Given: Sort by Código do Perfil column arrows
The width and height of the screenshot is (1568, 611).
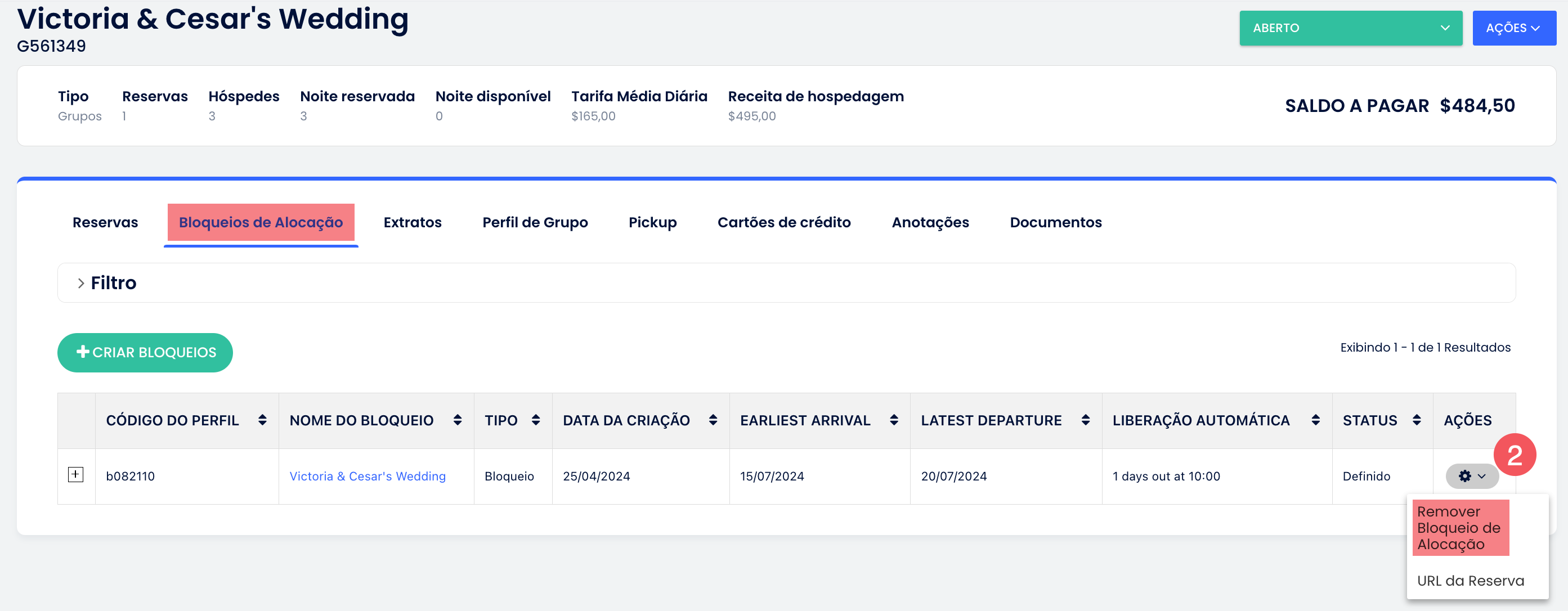Looking at the screenshot, I should click(262, 420).
